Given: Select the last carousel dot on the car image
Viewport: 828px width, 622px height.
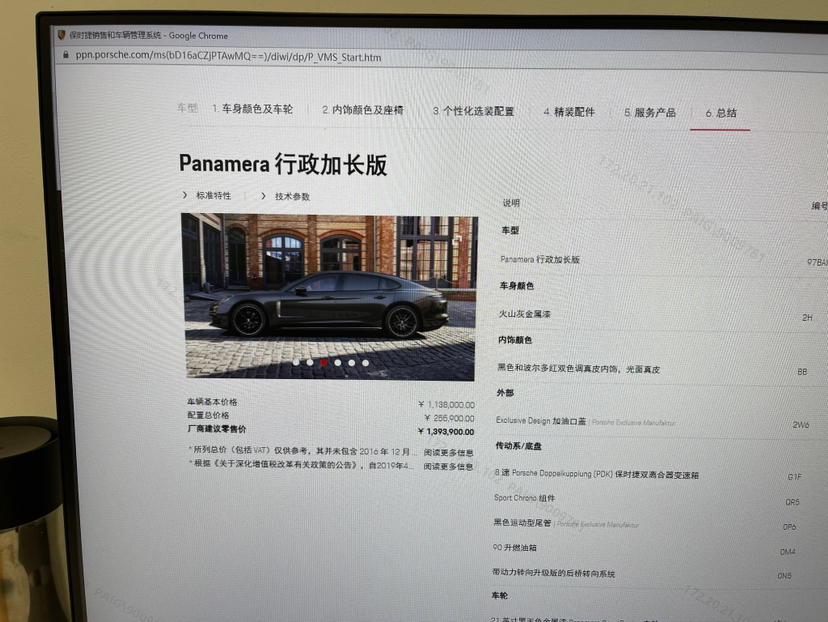Looking at the screenshot, I should (365, 363).
